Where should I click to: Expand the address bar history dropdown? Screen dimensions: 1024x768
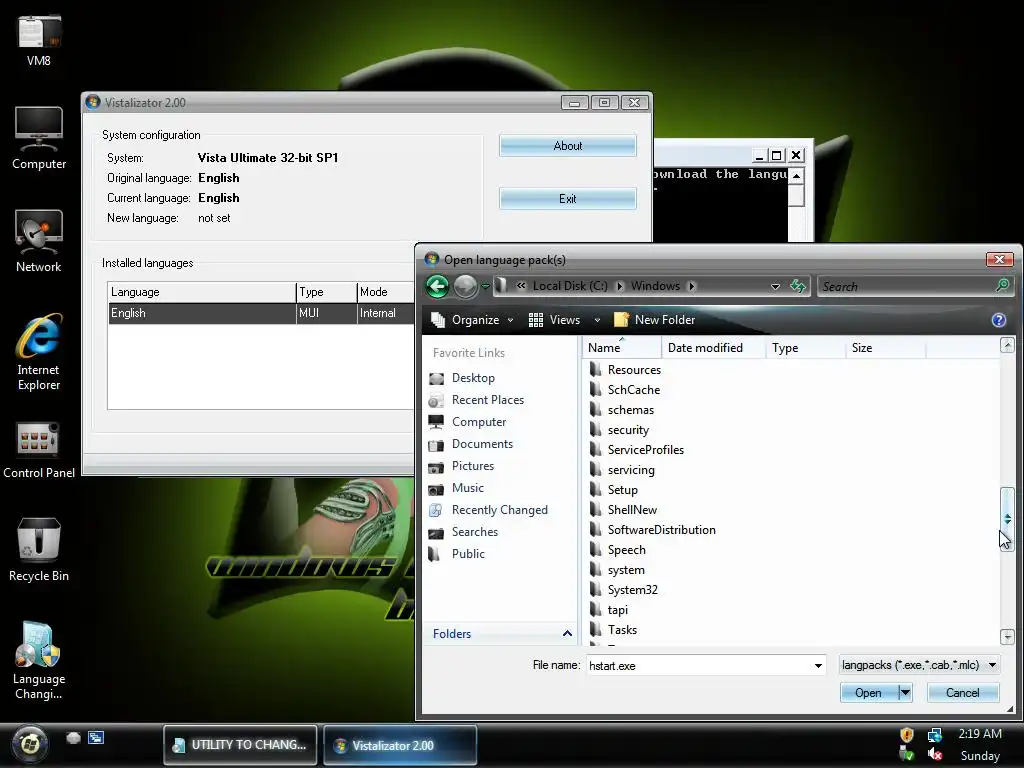tap(775, 286)
